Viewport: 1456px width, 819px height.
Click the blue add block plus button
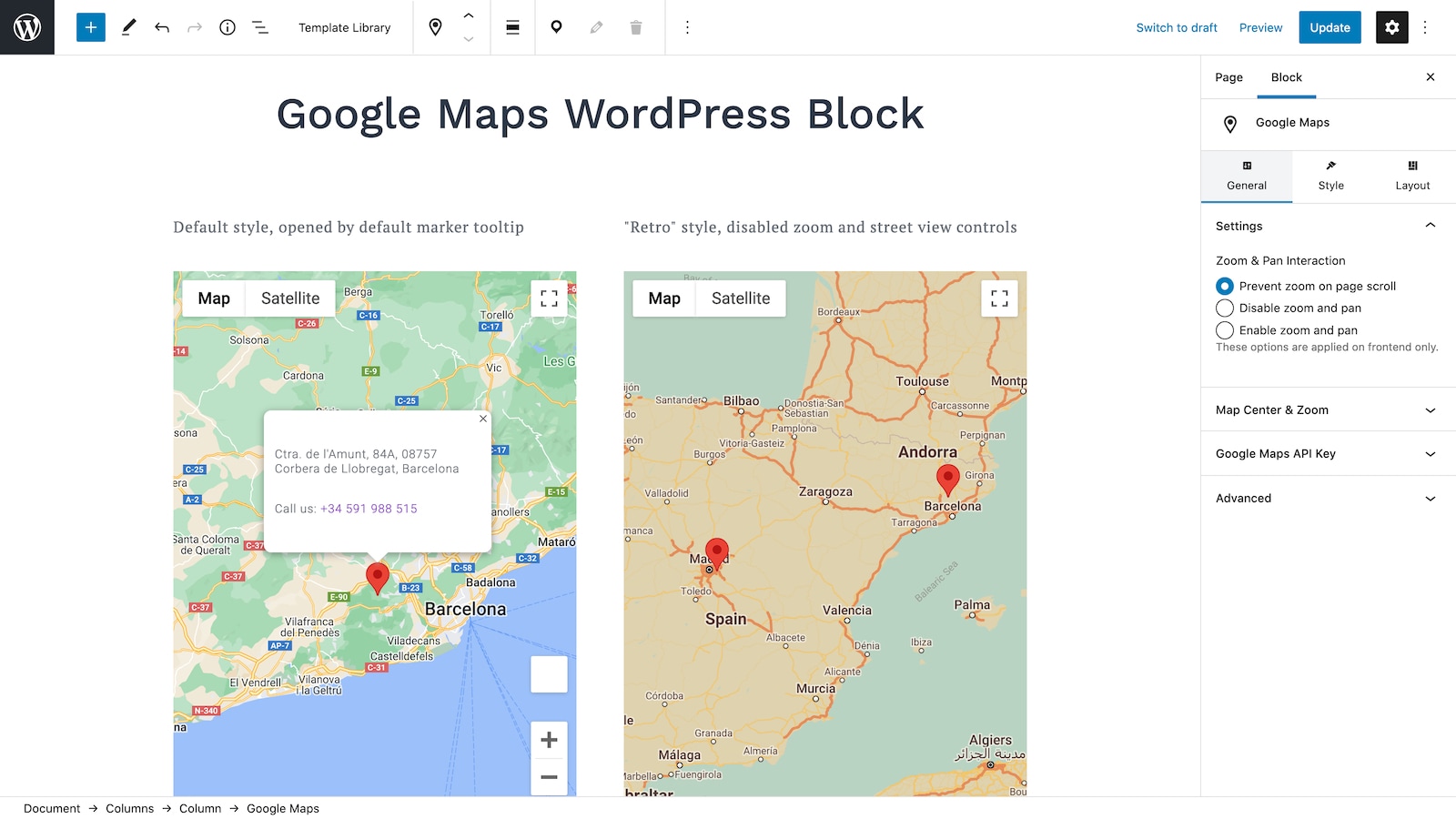click(91, 27)
